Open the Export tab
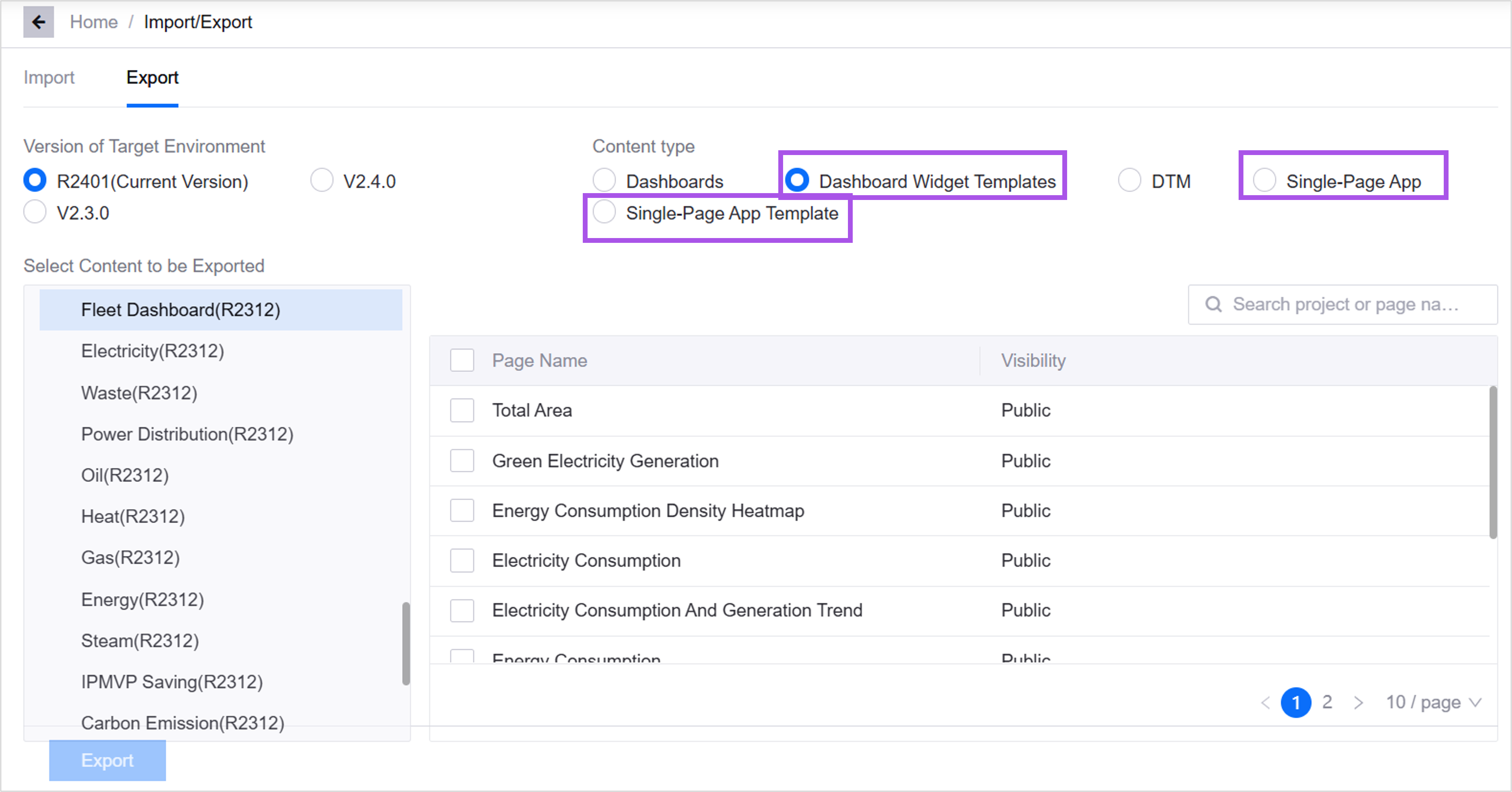Screen dimensions: 1512x792 coord(152,78)
